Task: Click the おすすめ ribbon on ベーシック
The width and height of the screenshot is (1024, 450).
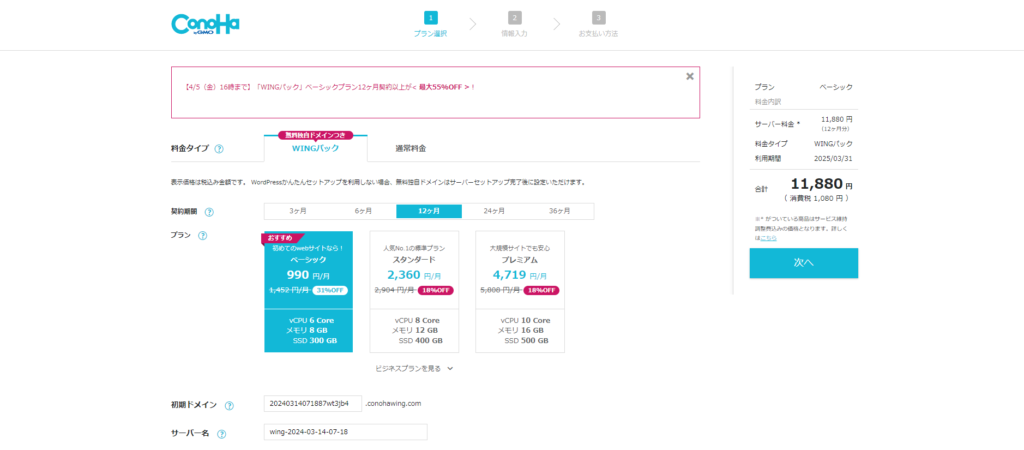Action: click(282, 238)
